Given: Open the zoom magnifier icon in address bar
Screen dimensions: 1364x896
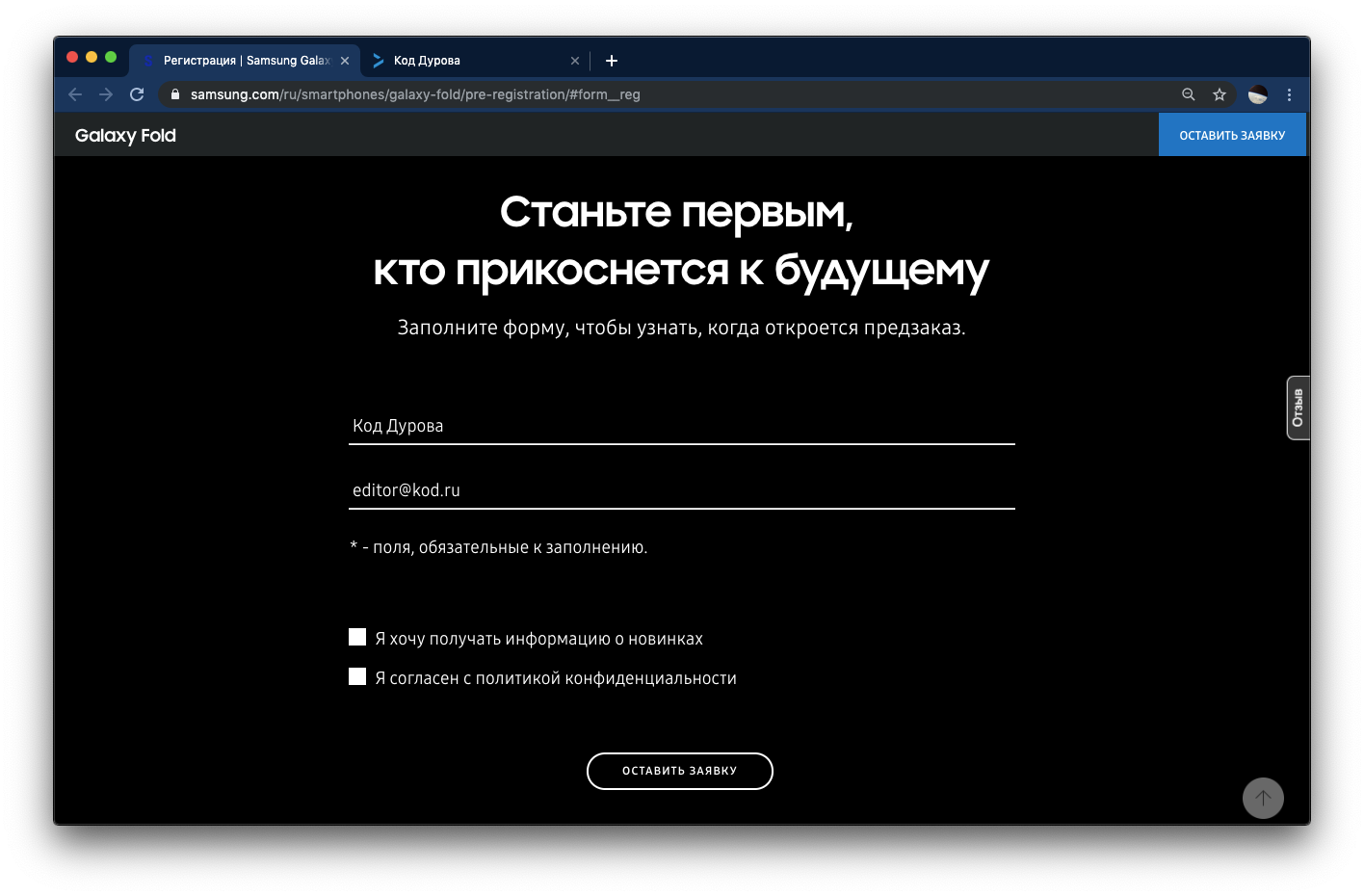Looking at the screenshot, I should [1189, 94].
